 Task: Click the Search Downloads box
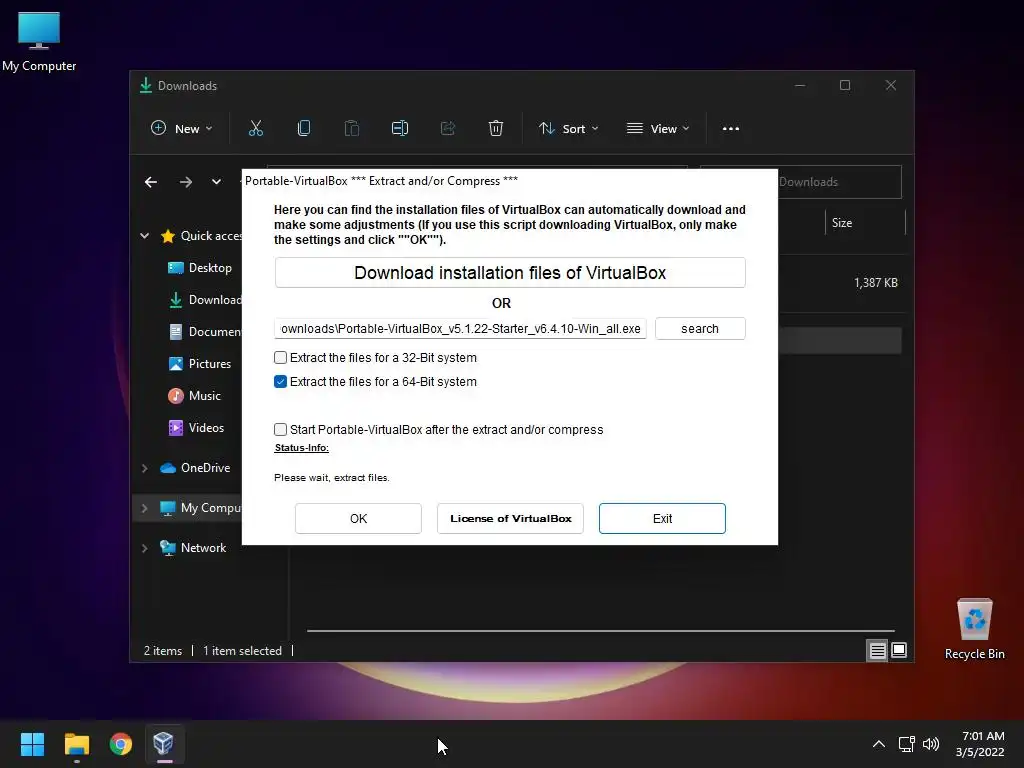coord(839,182)
